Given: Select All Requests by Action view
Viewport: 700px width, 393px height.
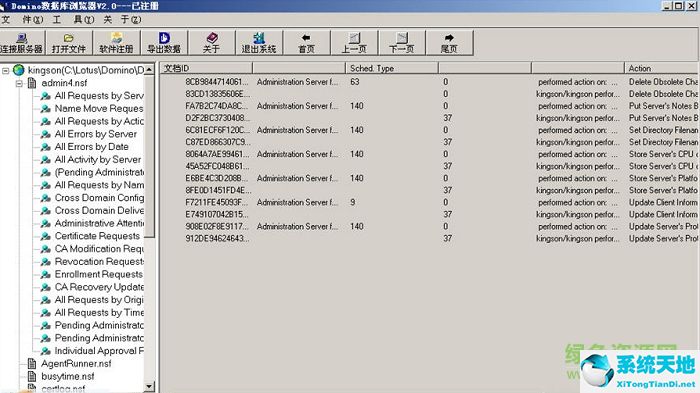Looking at the screenshot, I should pos(99,121).
